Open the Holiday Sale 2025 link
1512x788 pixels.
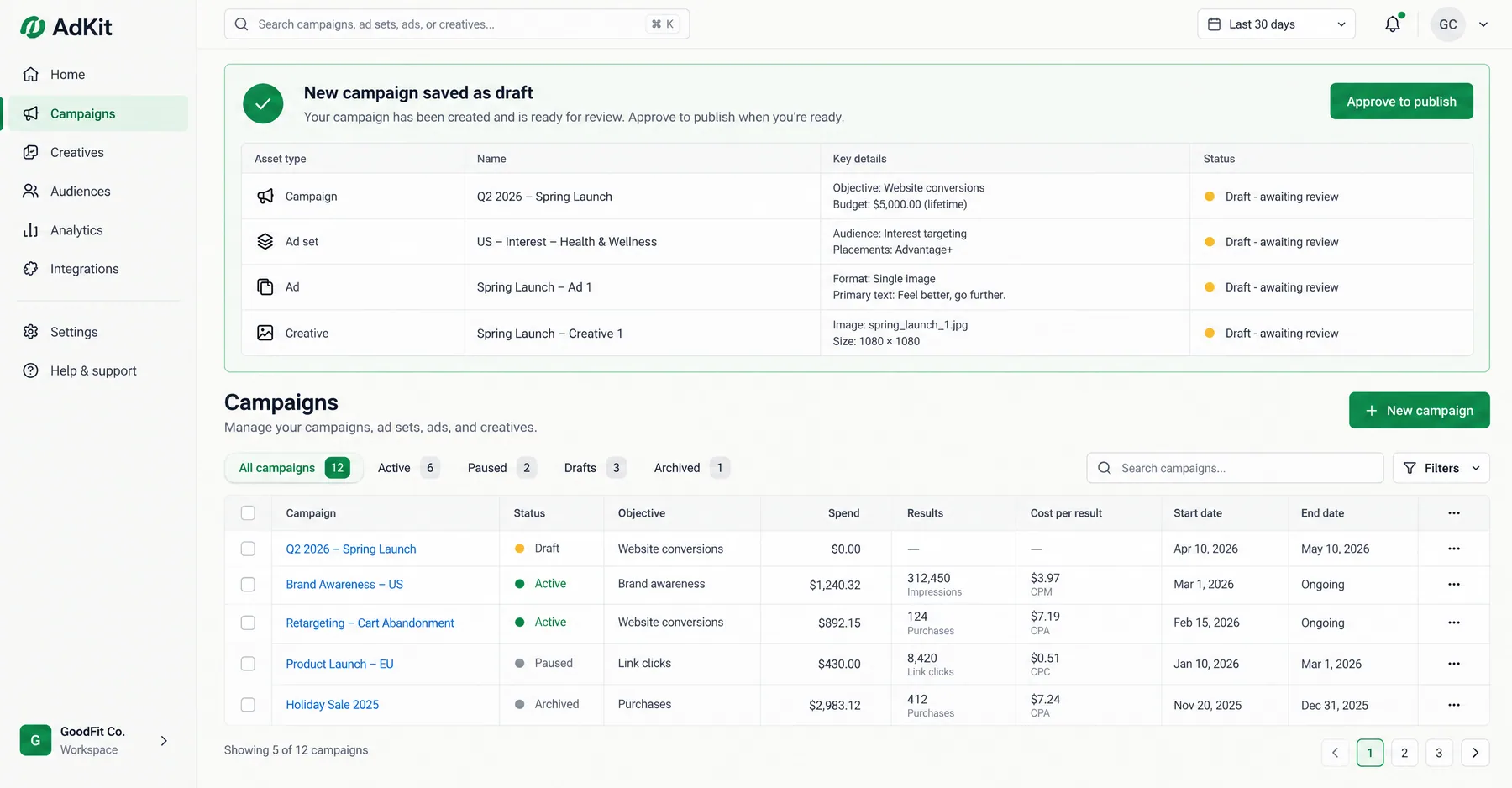coord(332,705)
